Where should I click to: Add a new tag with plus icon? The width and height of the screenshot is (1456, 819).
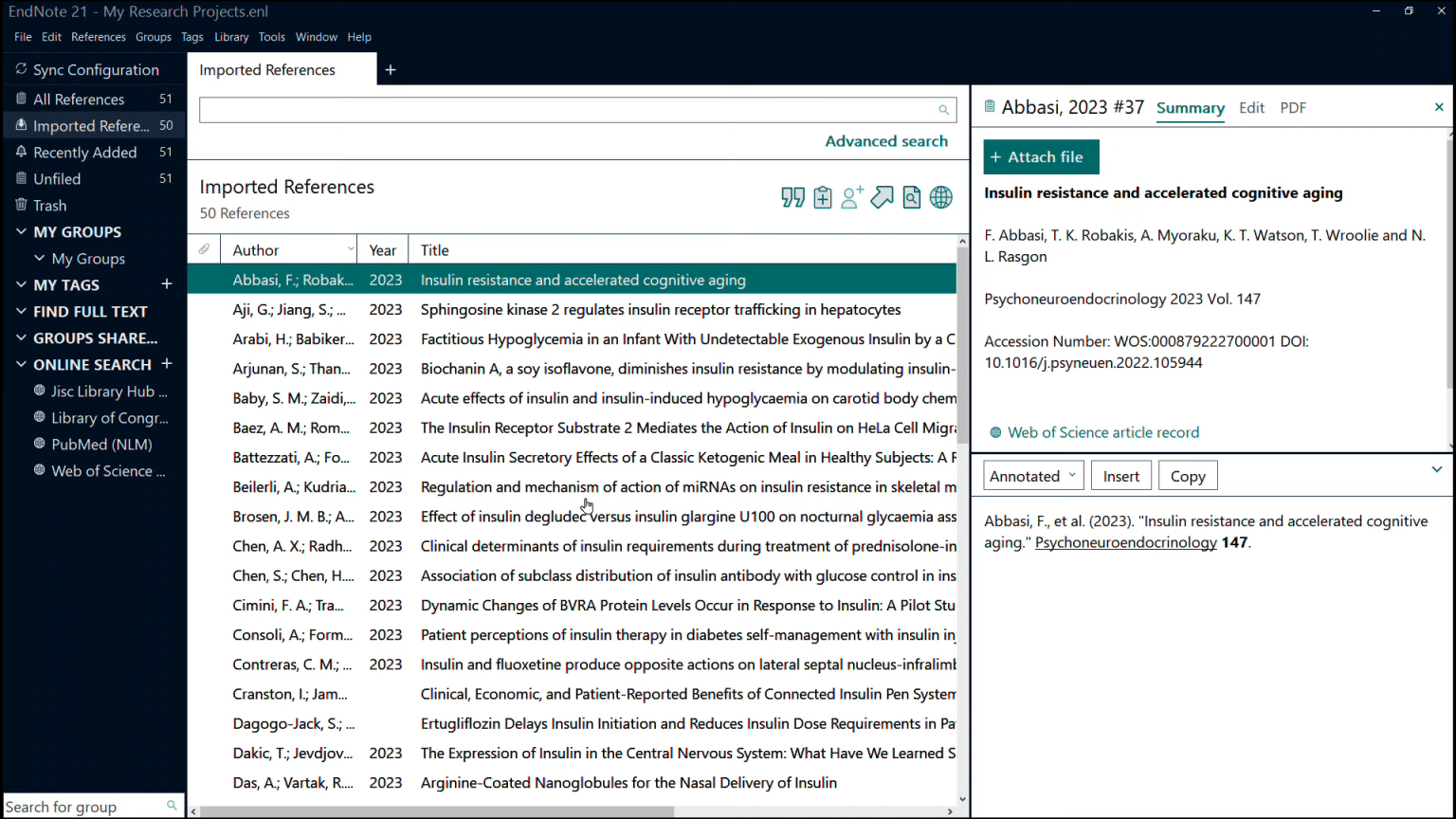(x=167, y=284)
